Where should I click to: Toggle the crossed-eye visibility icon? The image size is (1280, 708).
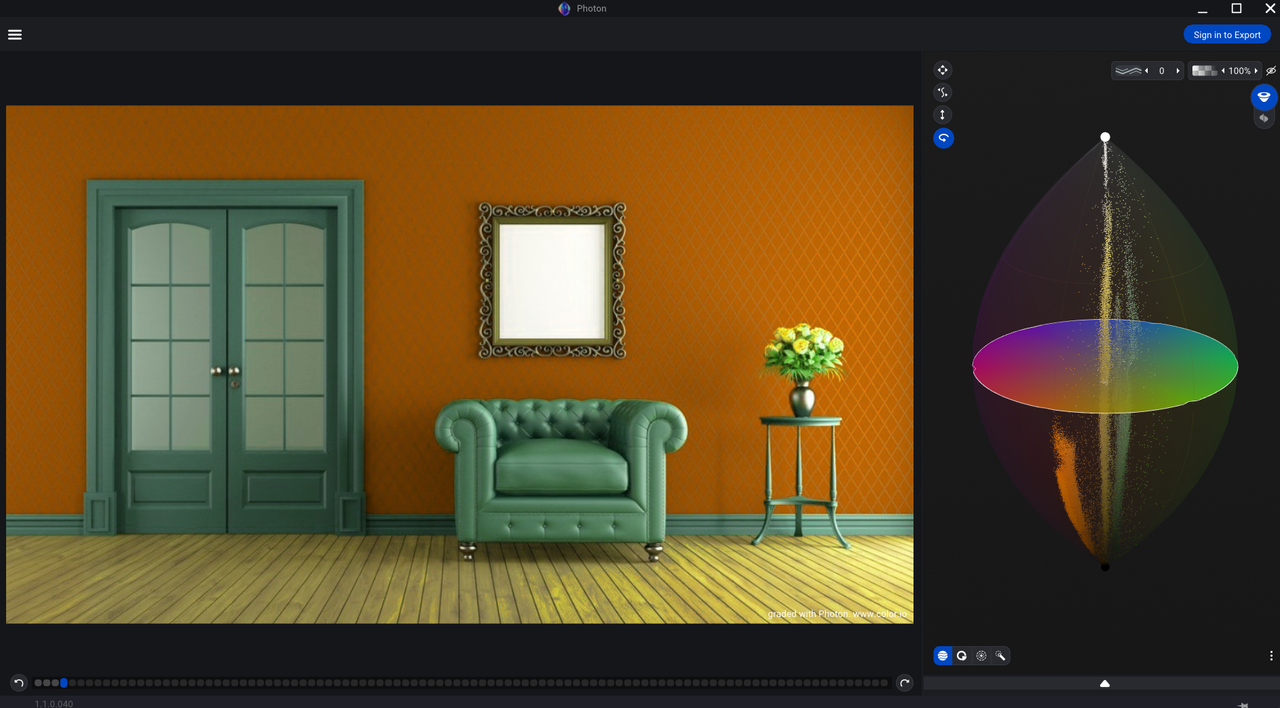(x=1271, y=71)
